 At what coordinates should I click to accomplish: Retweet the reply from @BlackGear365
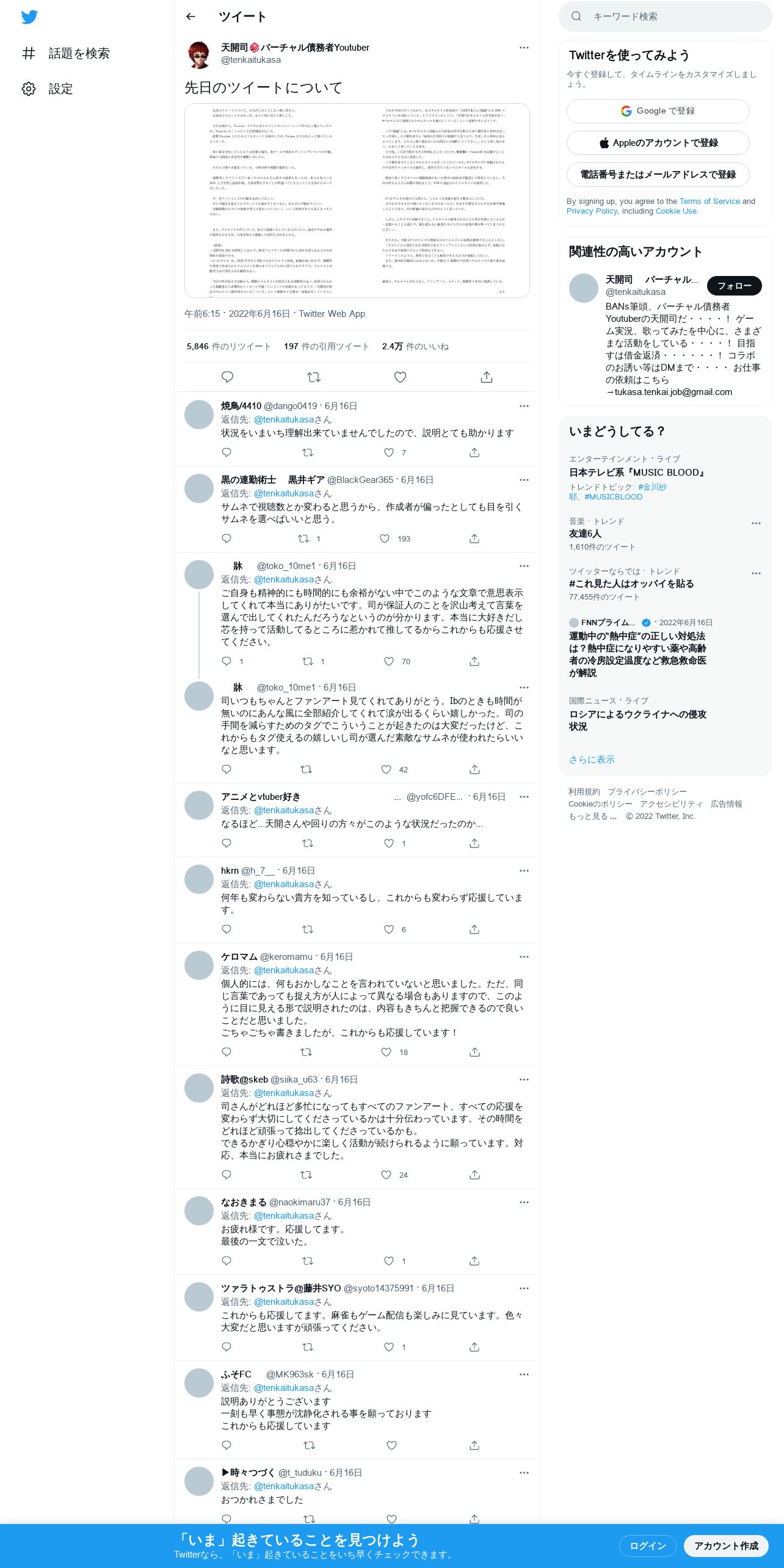coord(303,539)
